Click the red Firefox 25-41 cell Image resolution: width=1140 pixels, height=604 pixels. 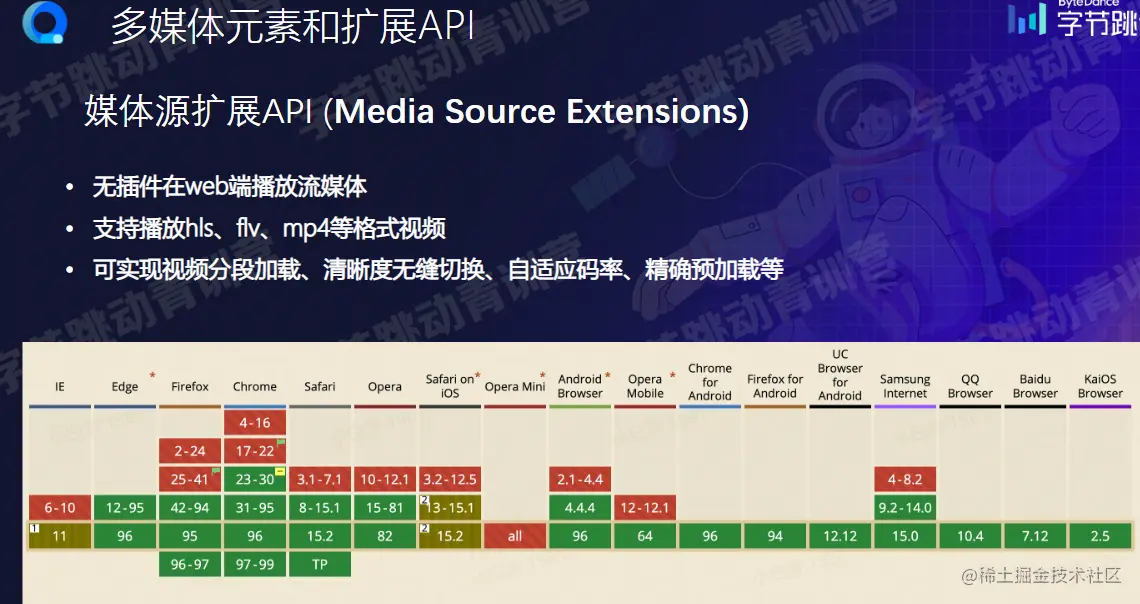click(190, 479)
